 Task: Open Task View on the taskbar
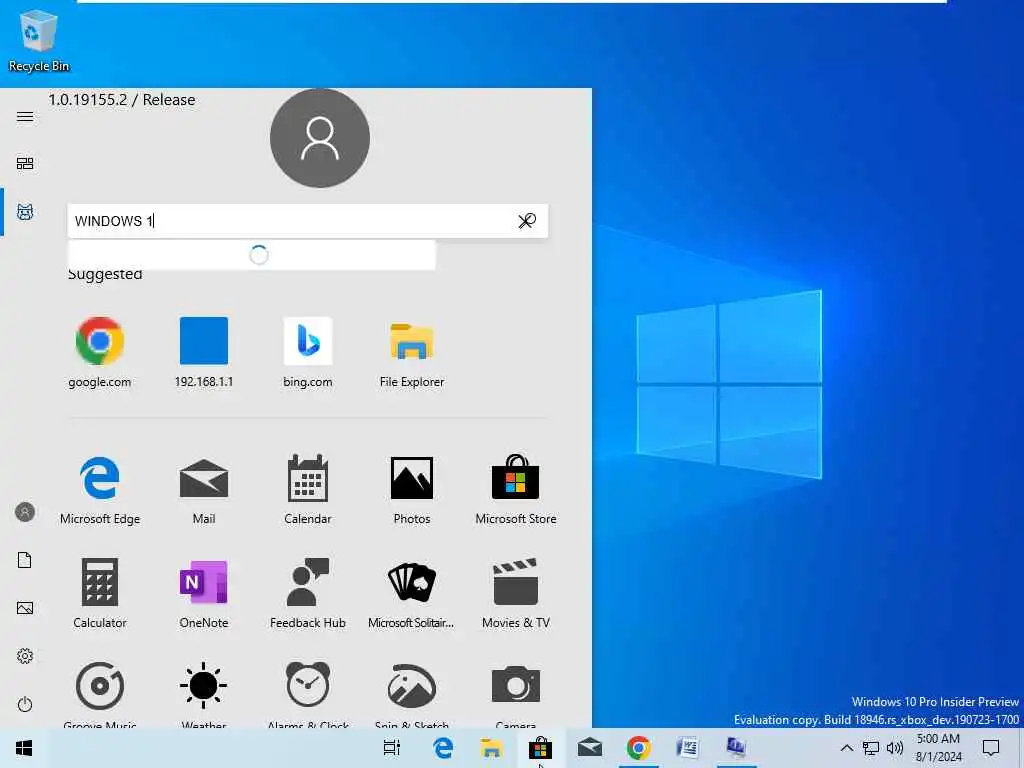tap(392, 748)
